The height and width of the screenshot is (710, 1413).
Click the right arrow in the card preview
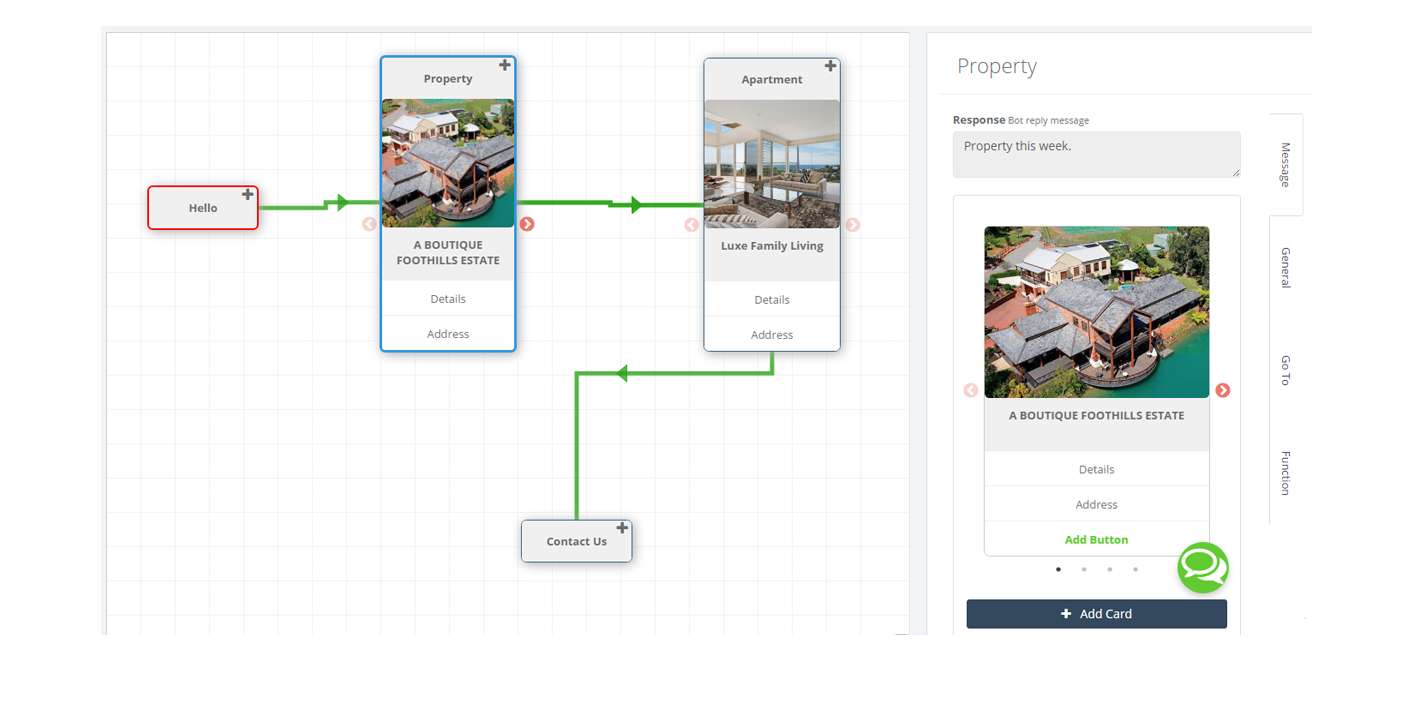point(1223,391)
